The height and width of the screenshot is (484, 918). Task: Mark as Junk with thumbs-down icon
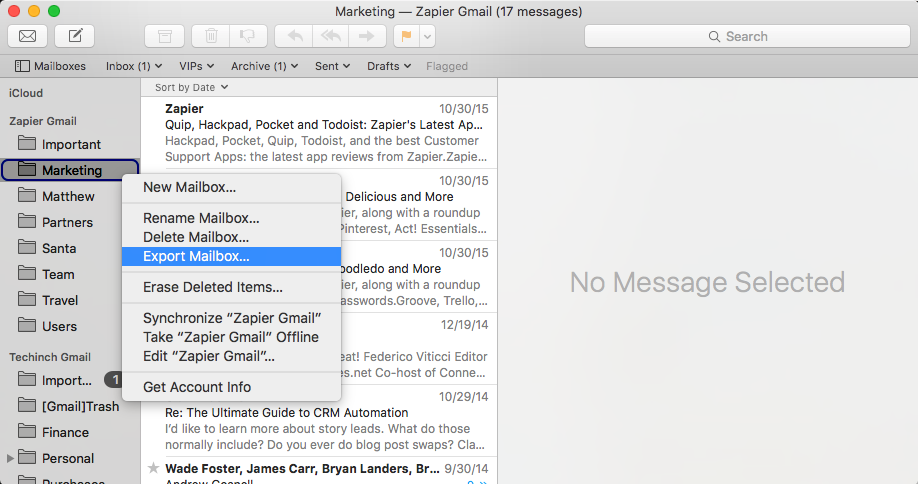coord(248,36)
